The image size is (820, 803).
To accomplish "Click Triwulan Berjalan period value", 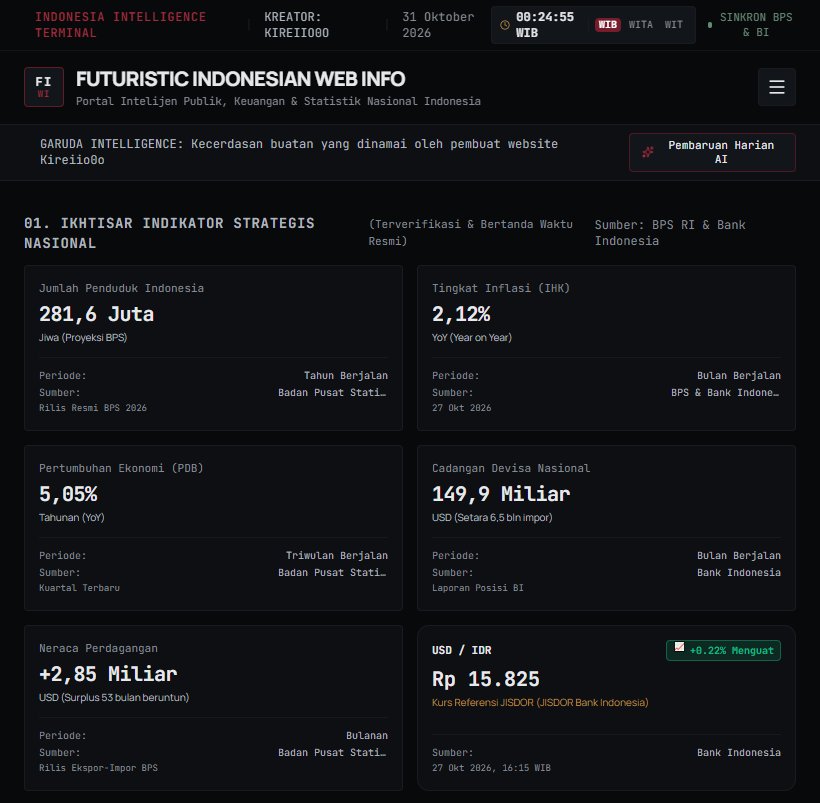I will (x=337, y=556).
